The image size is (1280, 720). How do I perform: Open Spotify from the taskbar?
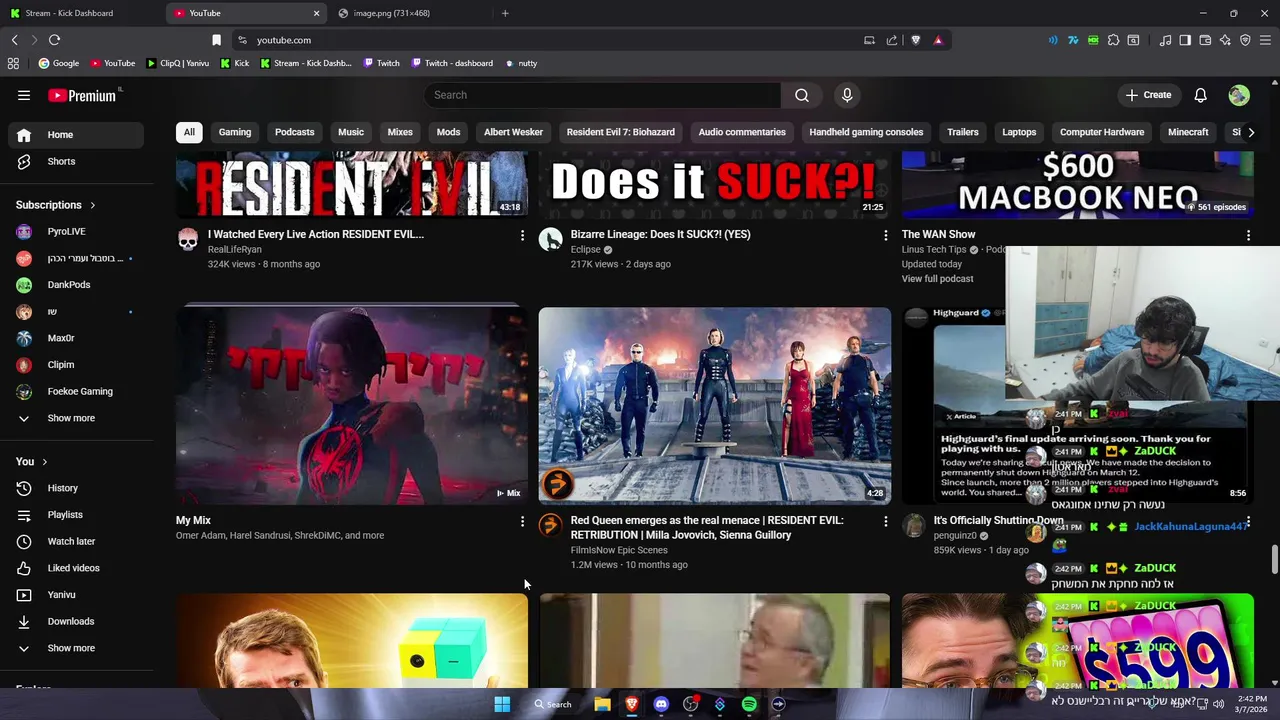pos(749,704)
